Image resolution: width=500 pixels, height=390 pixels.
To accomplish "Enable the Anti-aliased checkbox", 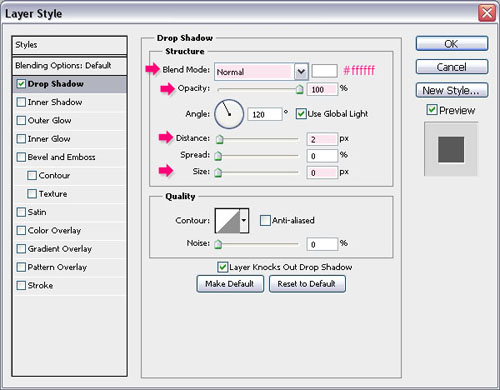I will coord(265,221).
